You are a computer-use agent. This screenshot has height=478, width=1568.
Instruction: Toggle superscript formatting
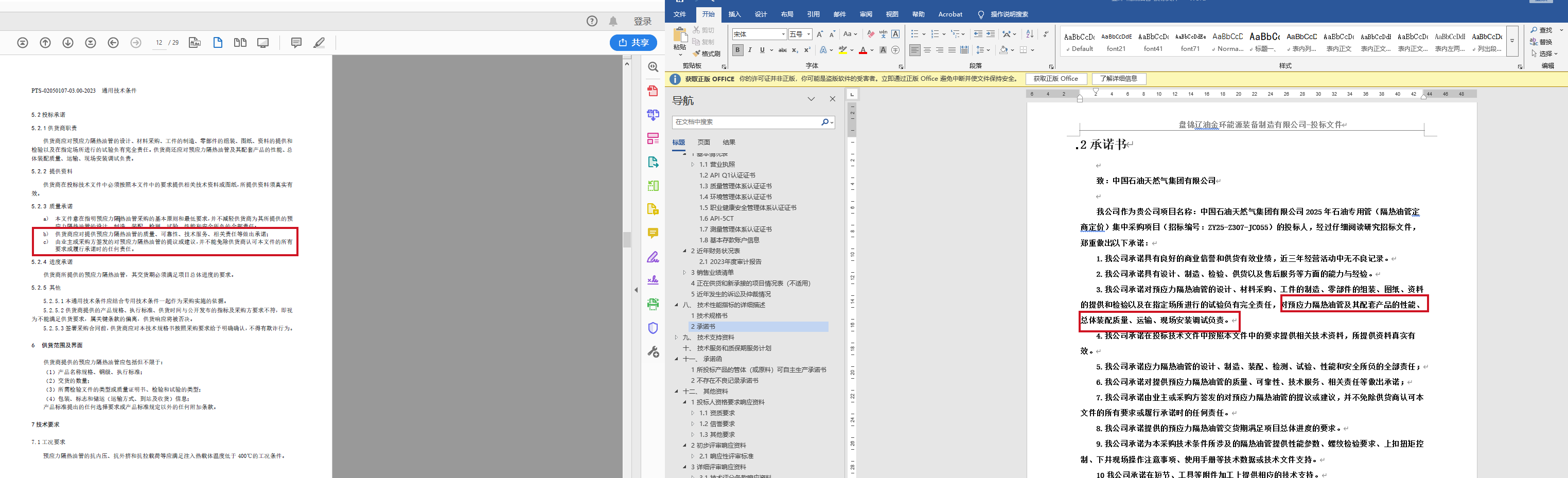(x=807, y=50)
